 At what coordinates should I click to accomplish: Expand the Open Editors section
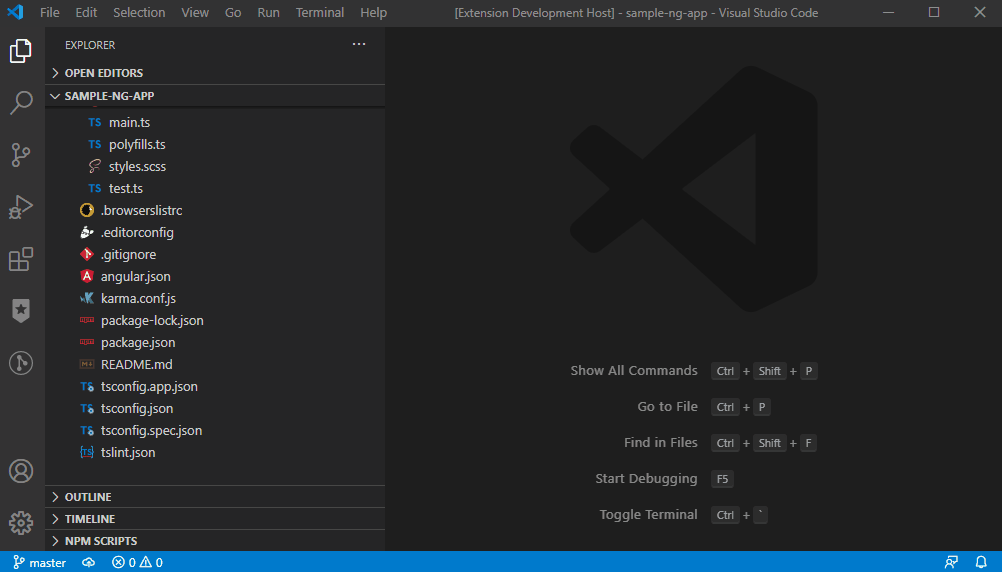215,73
